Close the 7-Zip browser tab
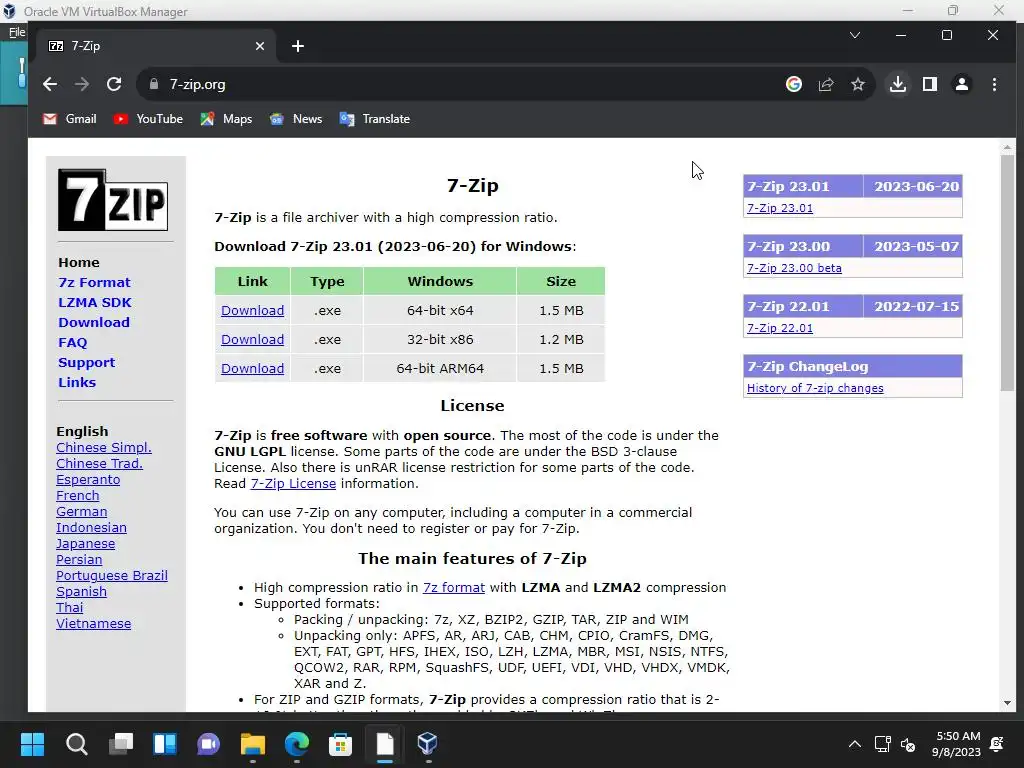Viewport: 1024px width, 768px height. tap(260, 46)
